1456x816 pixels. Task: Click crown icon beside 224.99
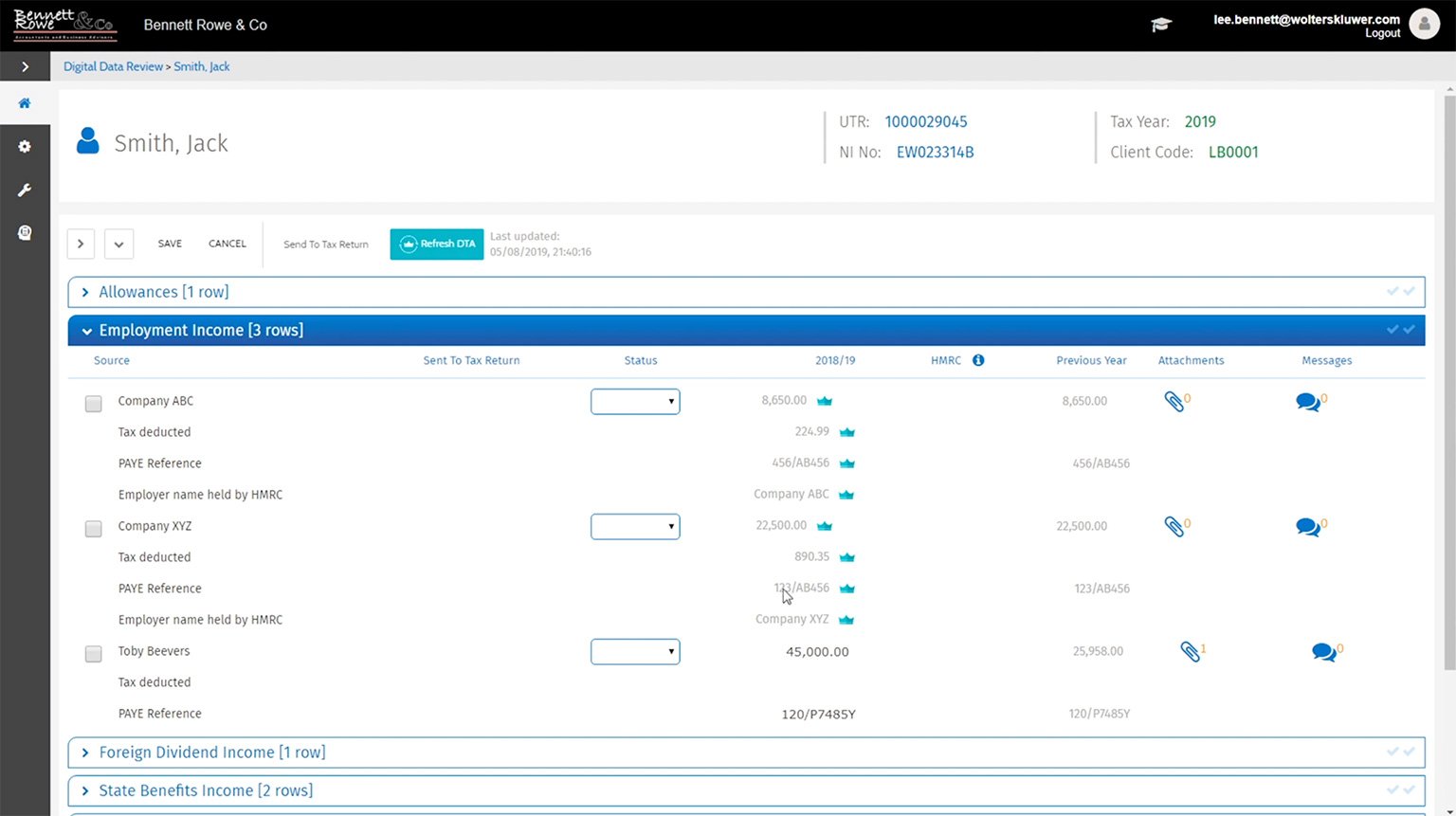point(847,432)
